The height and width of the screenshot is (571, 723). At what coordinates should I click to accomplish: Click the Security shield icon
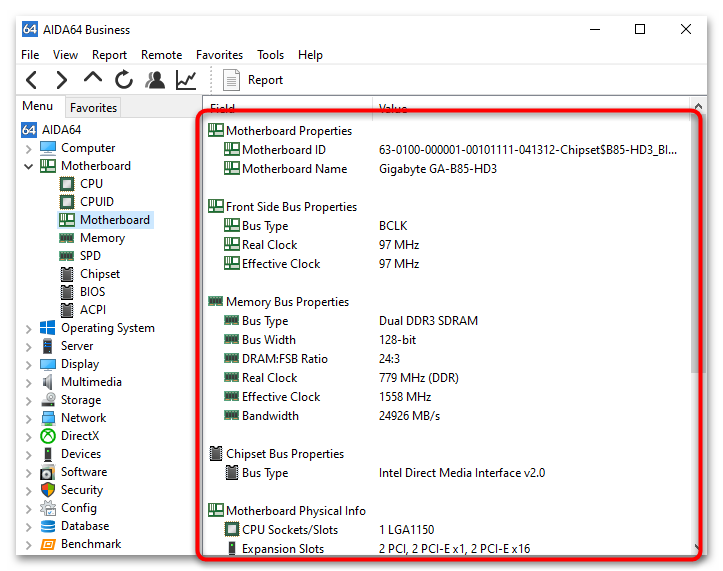(x=47, y=490)
